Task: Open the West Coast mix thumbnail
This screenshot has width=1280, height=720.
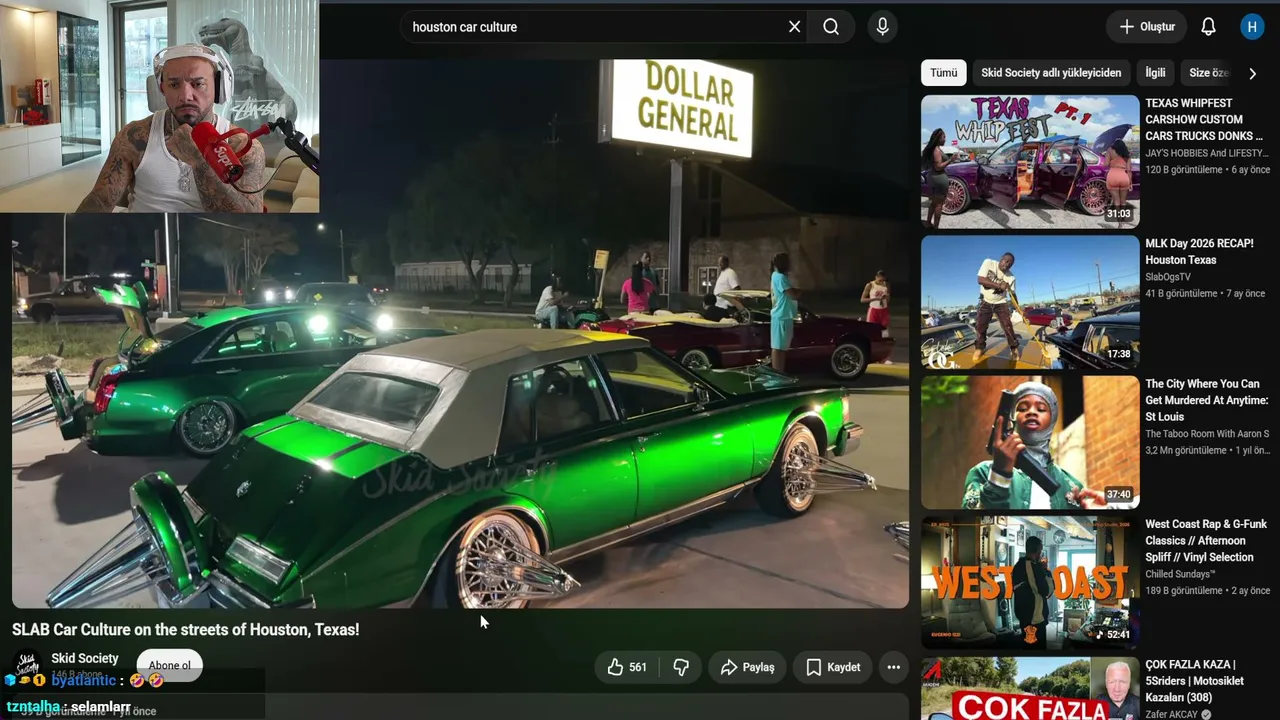Action: pos(1030,582)
